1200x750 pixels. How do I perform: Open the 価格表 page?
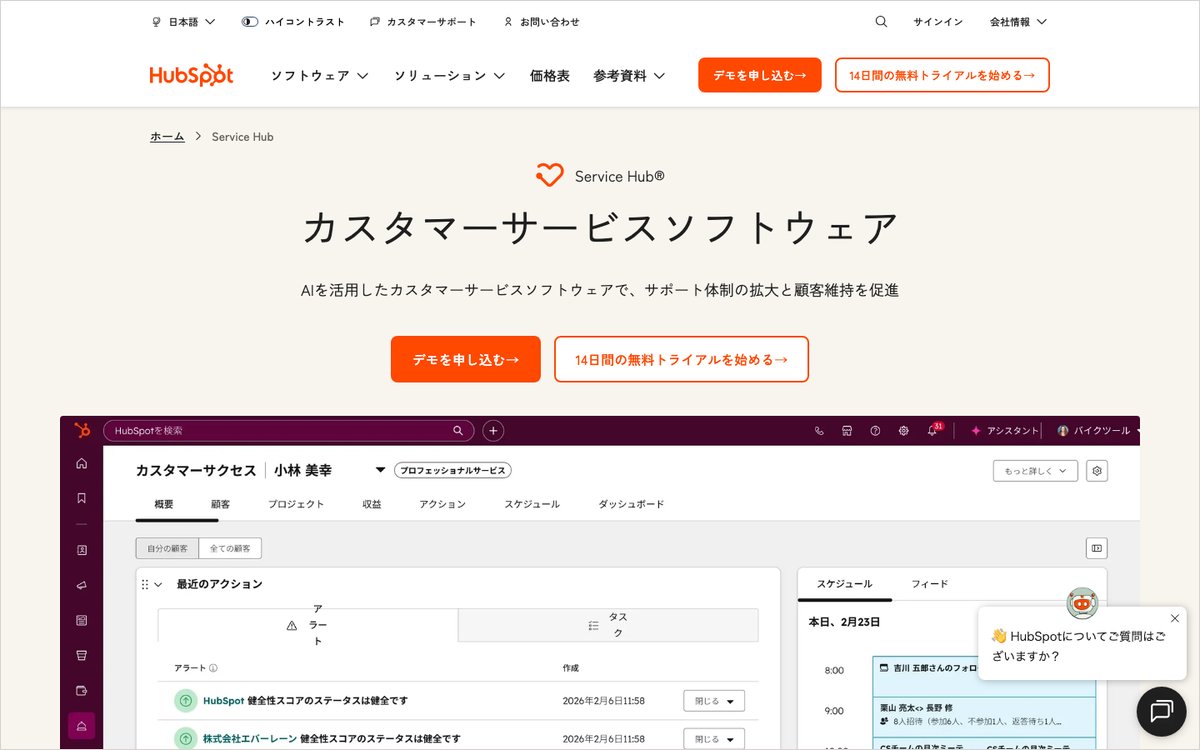click(549, 75)
